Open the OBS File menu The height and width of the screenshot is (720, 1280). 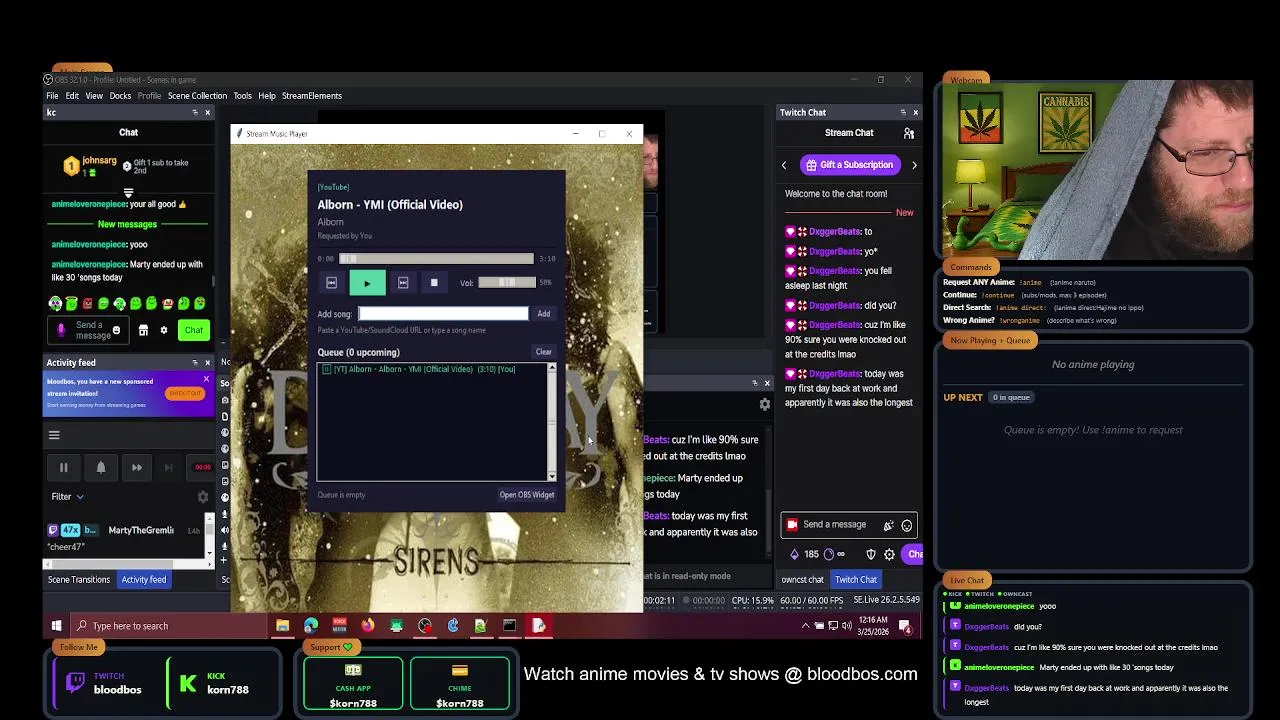pos(52,96)
